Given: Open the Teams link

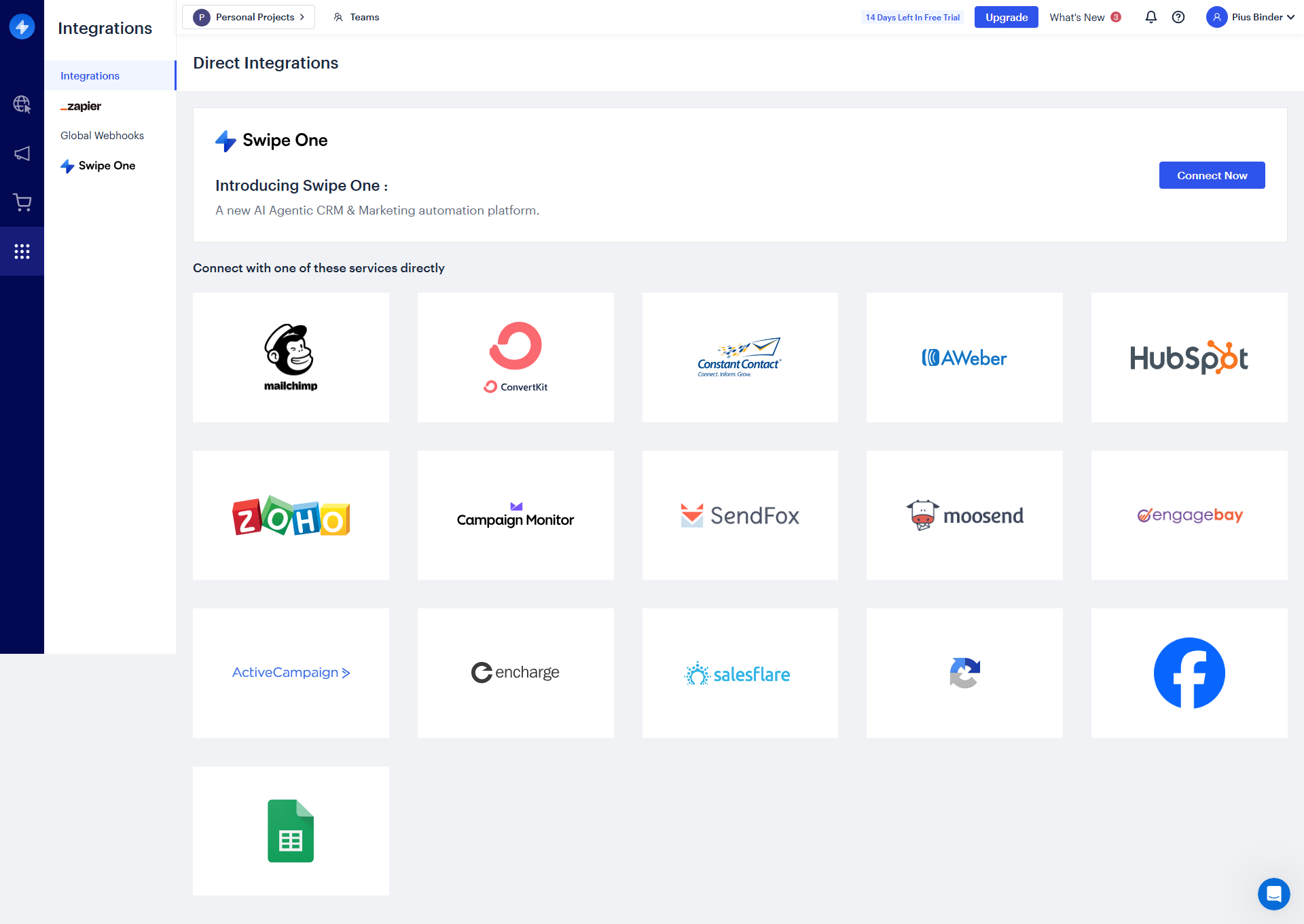Looking at the screenshot, I should 357,17.
